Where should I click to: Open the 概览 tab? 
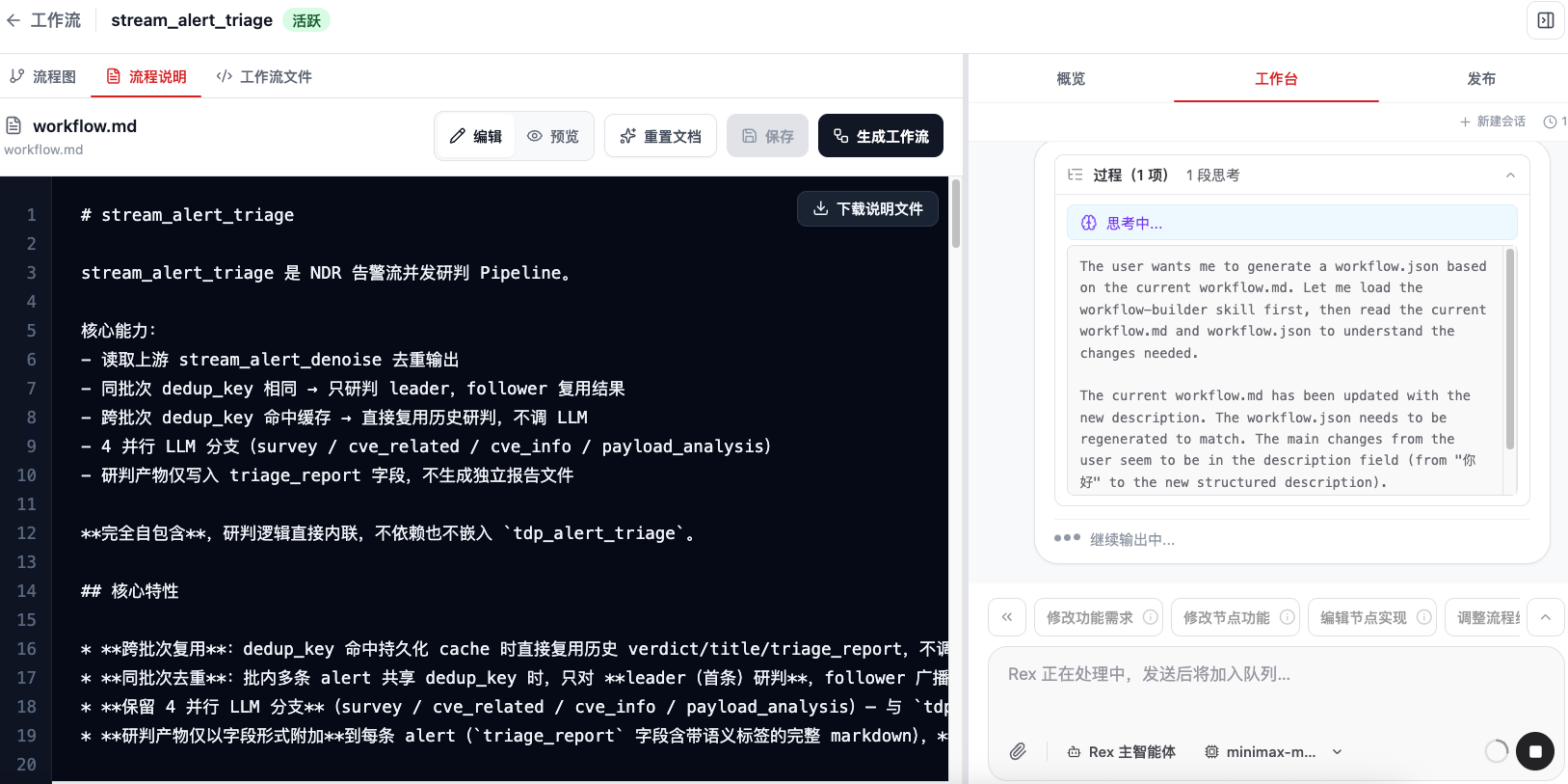point(1071,78)
